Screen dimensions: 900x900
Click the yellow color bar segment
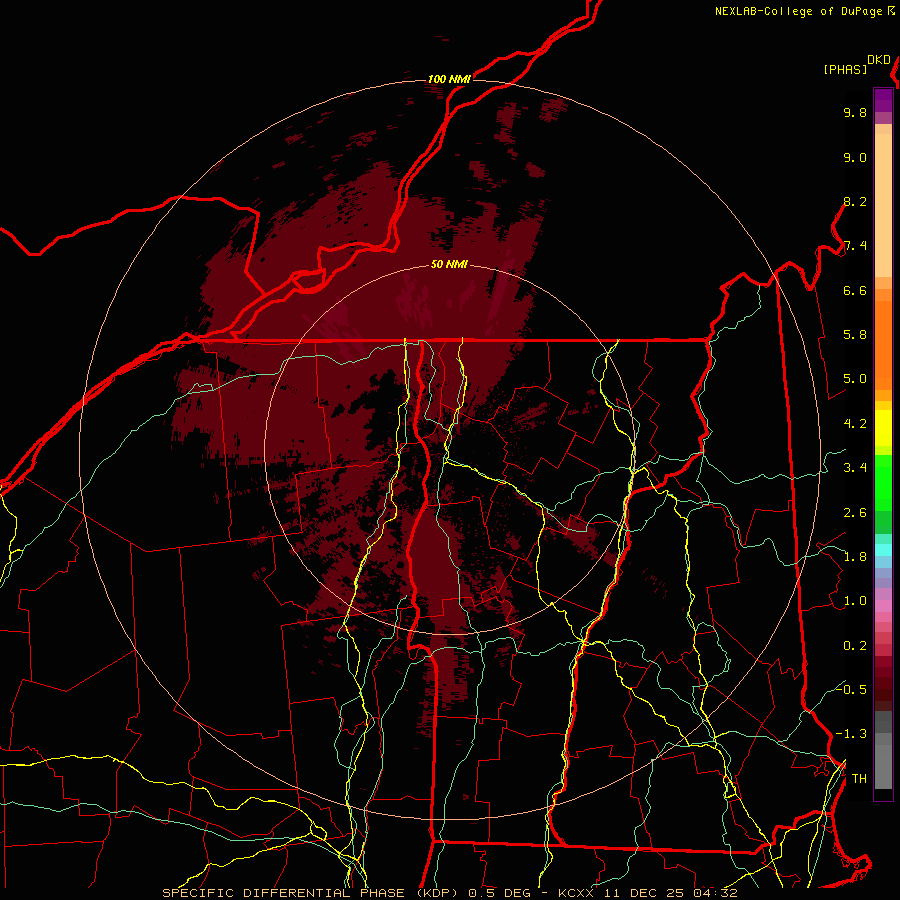[x=883, y=428]
